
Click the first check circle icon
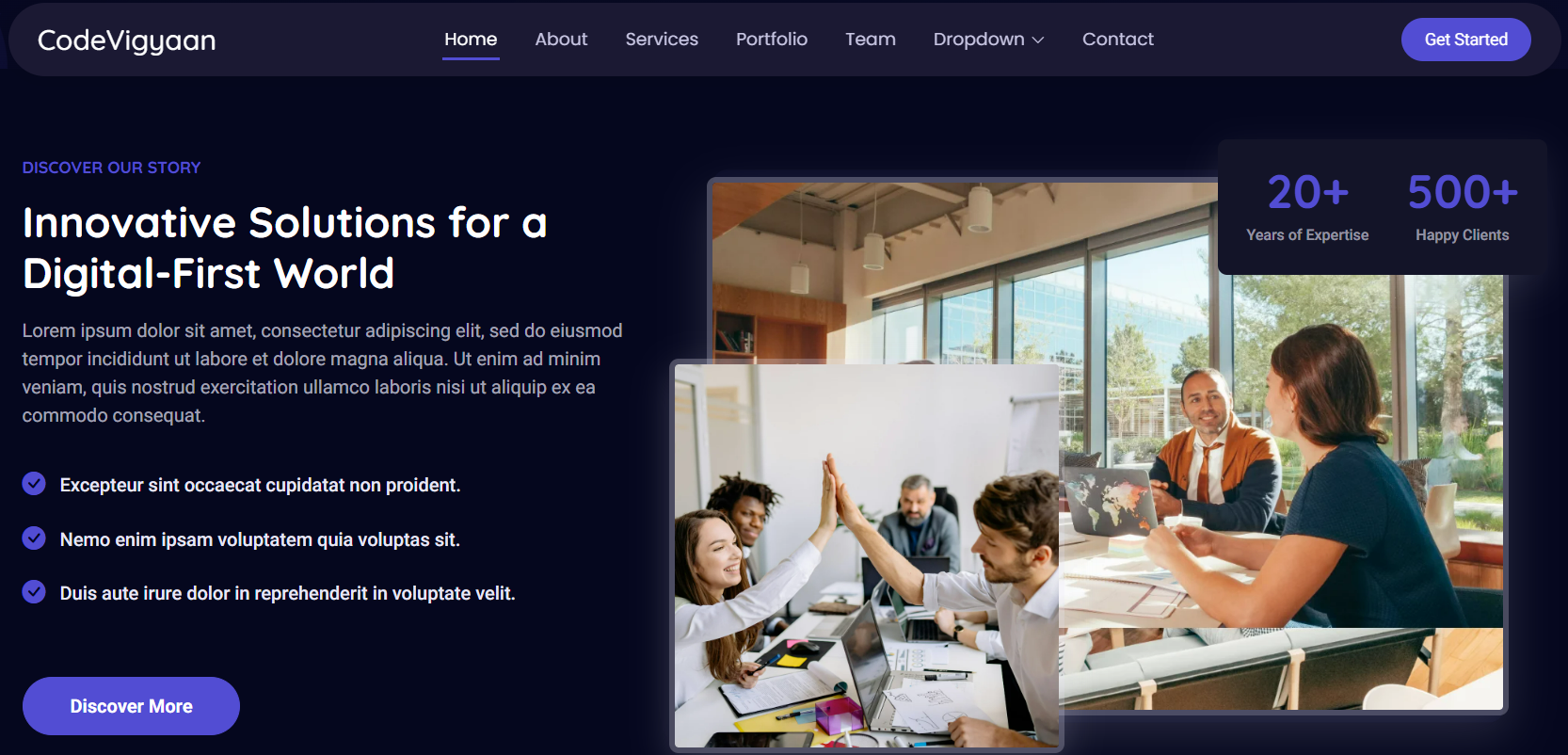pyautogui.click(x=34, y=484)
